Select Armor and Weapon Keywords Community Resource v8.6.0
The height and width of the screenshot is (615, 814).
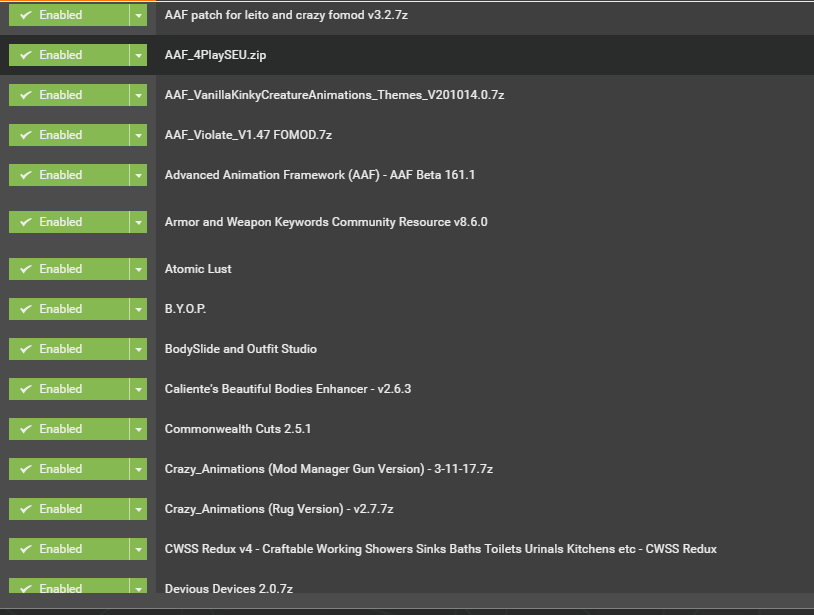coord(326,222)
